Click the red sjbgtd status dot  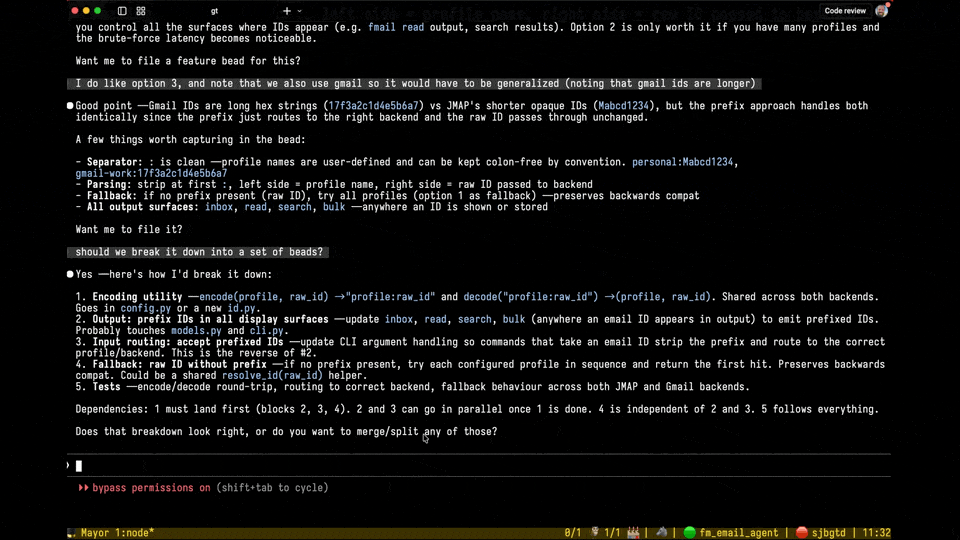click(801, 533)
